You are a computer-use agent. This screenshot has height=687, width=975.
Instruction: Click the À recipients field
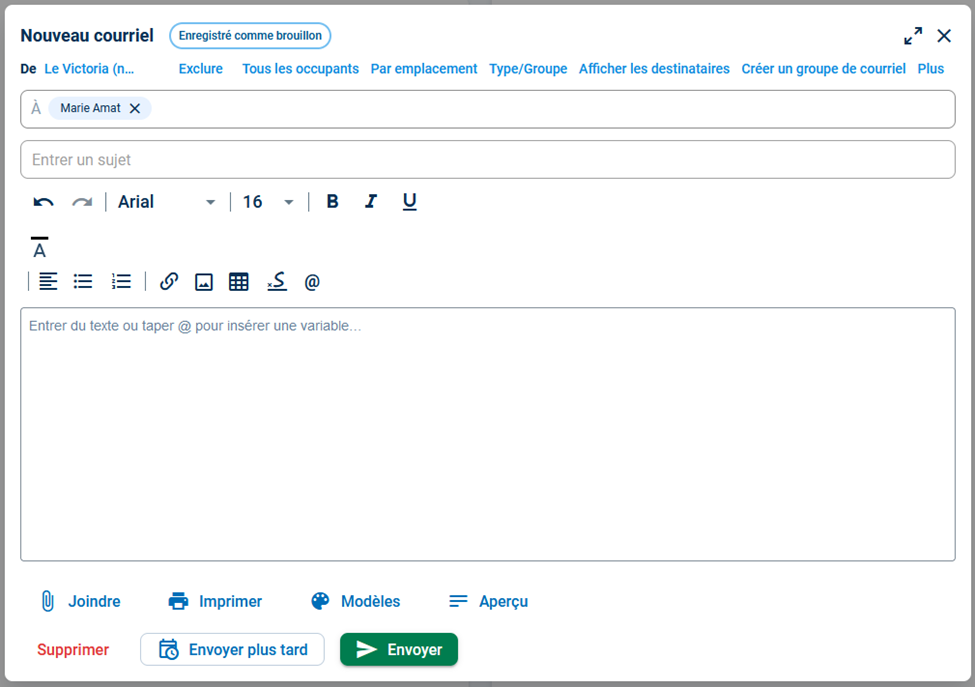click(488, 109)
